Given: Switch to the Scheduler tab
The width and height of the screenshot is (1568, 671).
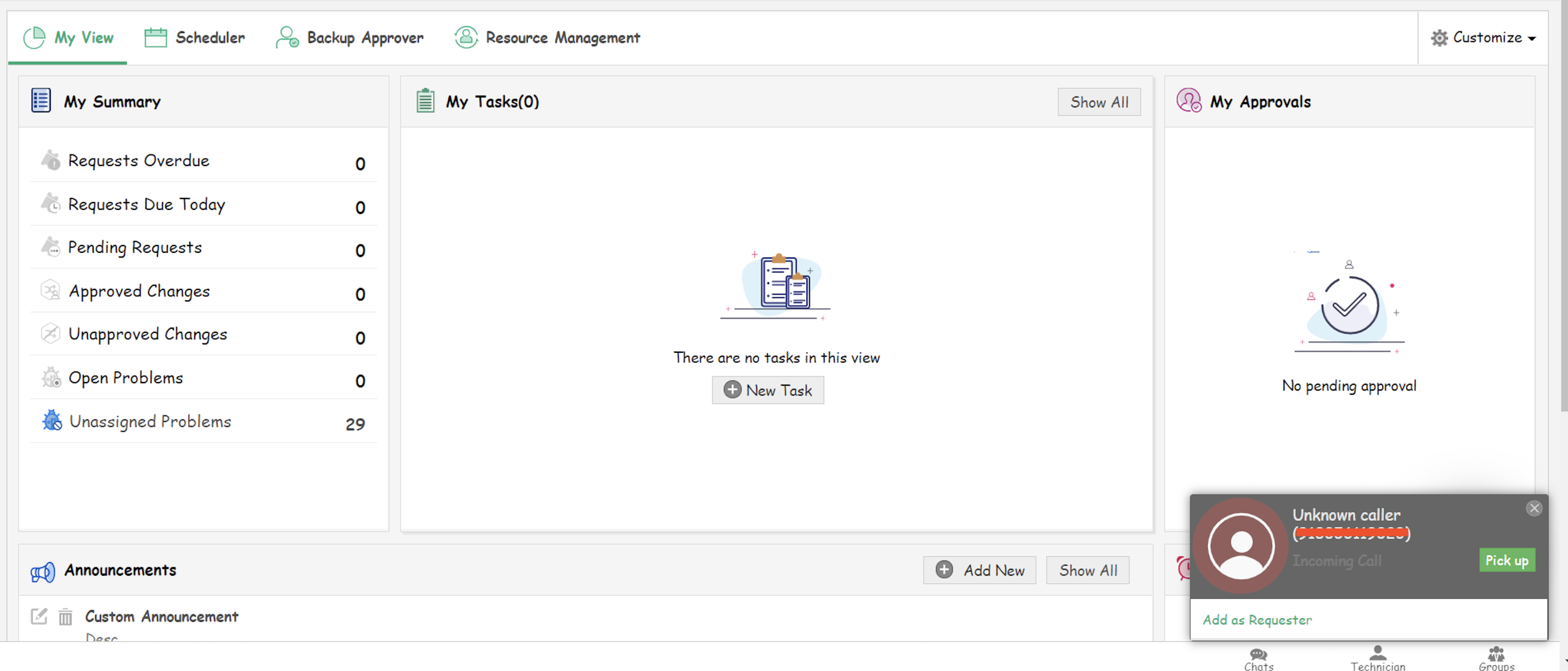Looking at the screenshot, I should pyautogui.click(x=194, y=38).
